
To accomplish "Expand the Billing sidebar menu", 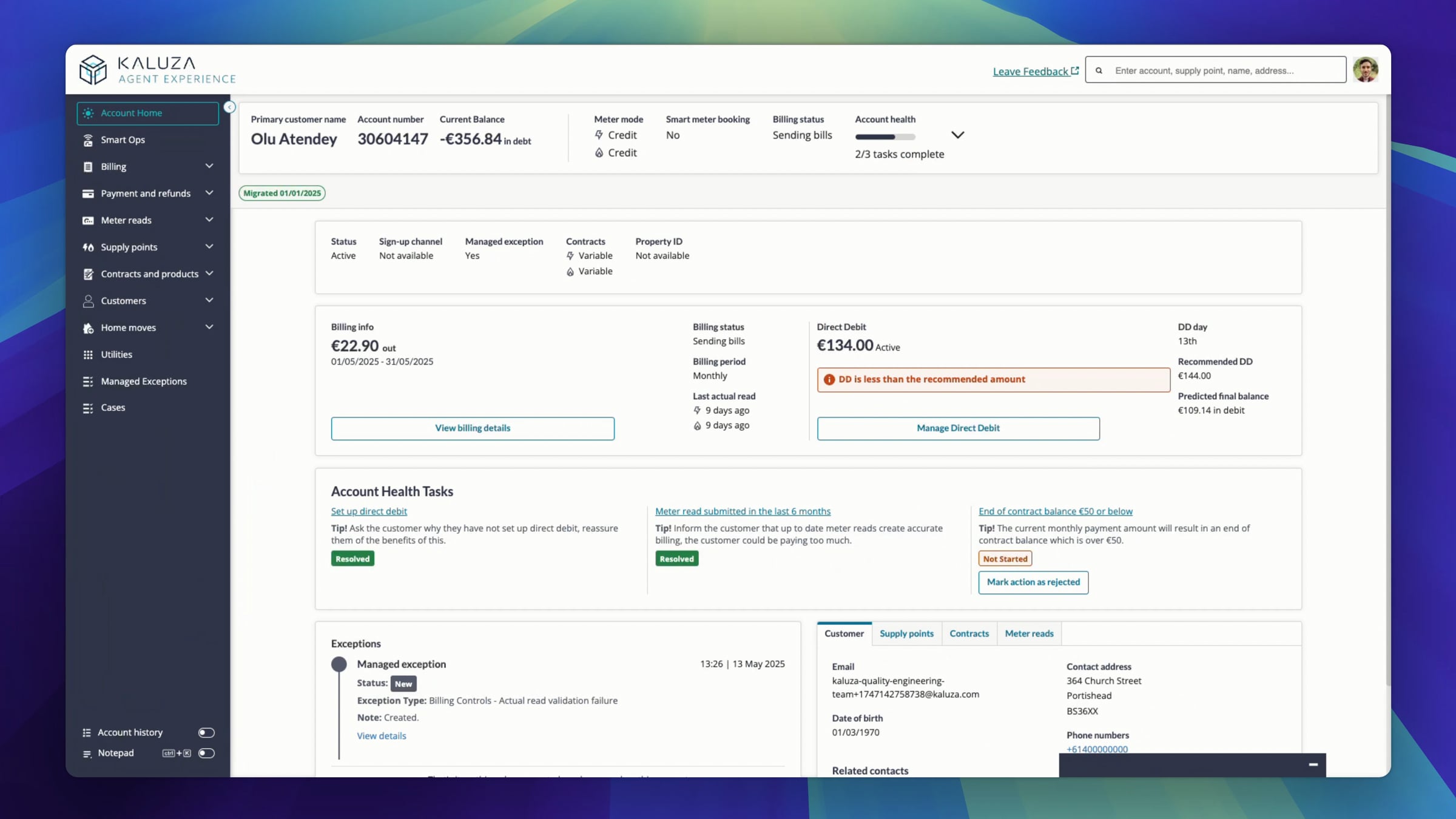I will (209, 166).
